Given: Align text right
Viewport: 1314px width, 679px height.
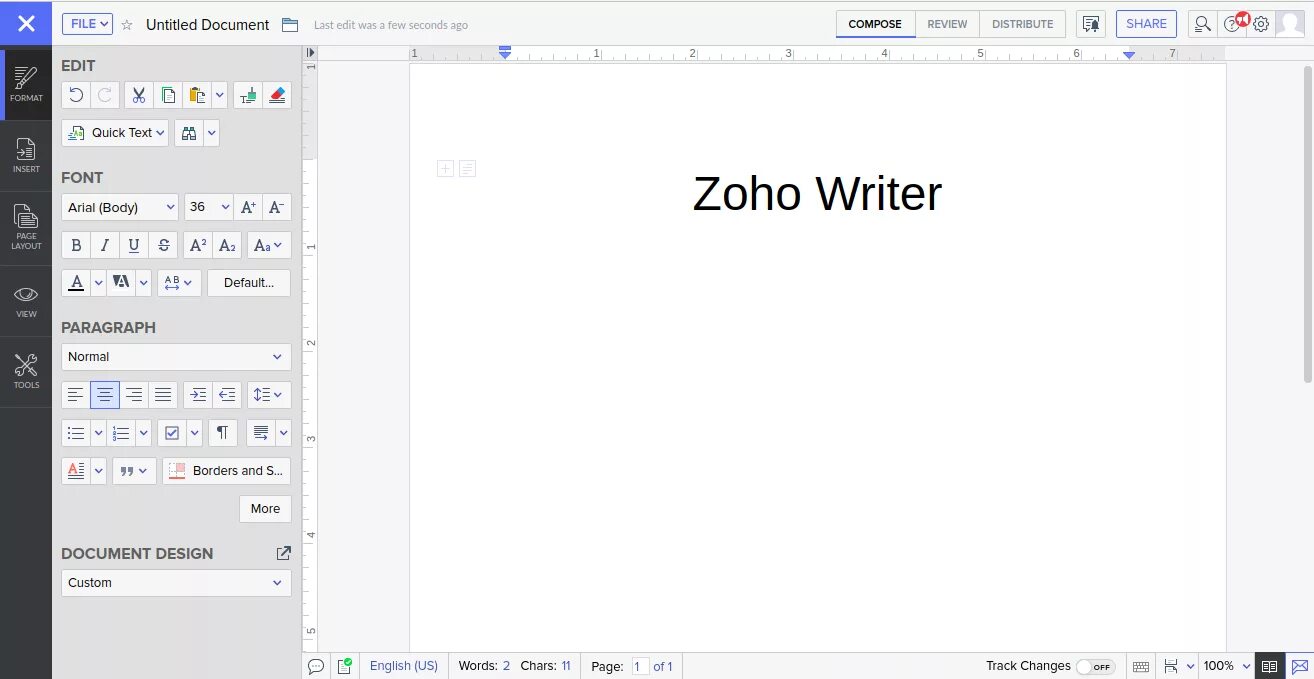Looking at the screenshot, I should click(x=134, y=395).
